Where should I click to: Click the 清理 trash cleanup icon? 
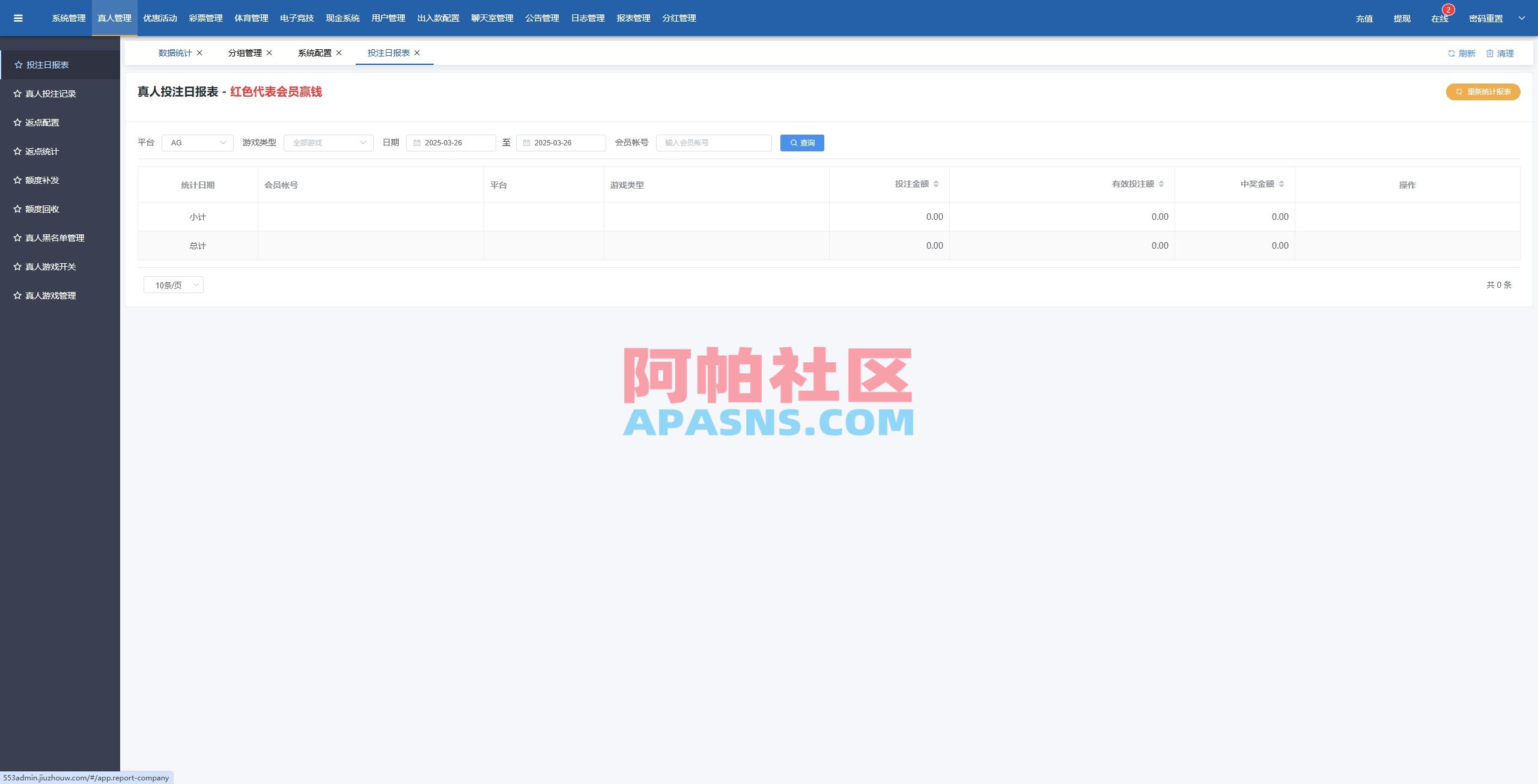coord(1491,53)
